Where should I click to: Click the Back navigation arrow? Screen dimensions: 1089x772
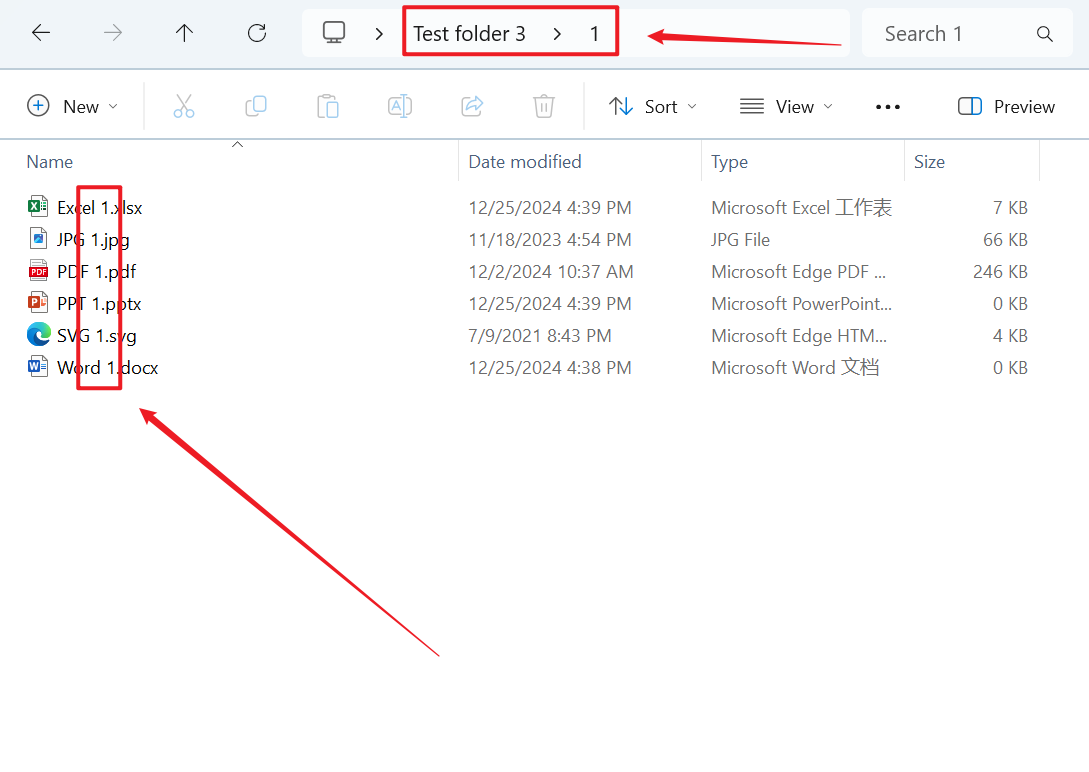[x=41, y=33]
